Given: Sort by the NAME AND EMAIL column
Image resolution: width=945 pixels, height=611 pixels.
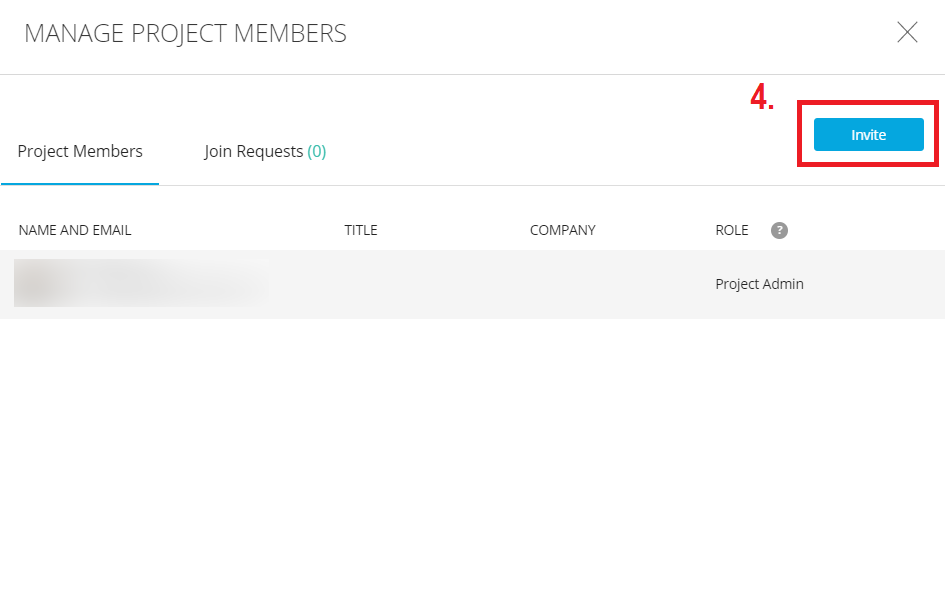Looking at the screenshot, I should point(74,230).
